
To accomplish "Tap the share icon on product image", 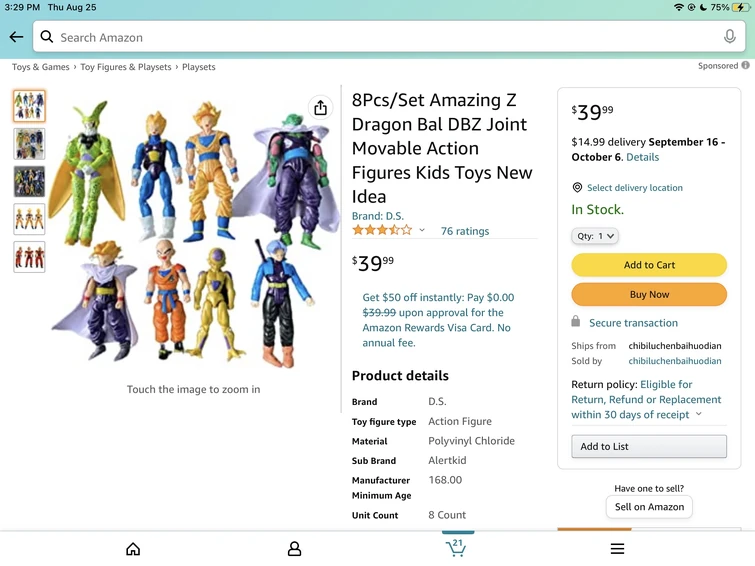I will pos(320,108).
